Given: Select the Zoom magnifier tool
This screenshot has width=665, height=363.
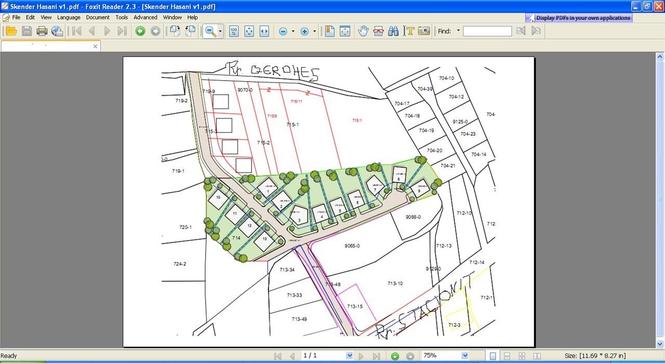Looking at the screenshot, I should 210,31.
